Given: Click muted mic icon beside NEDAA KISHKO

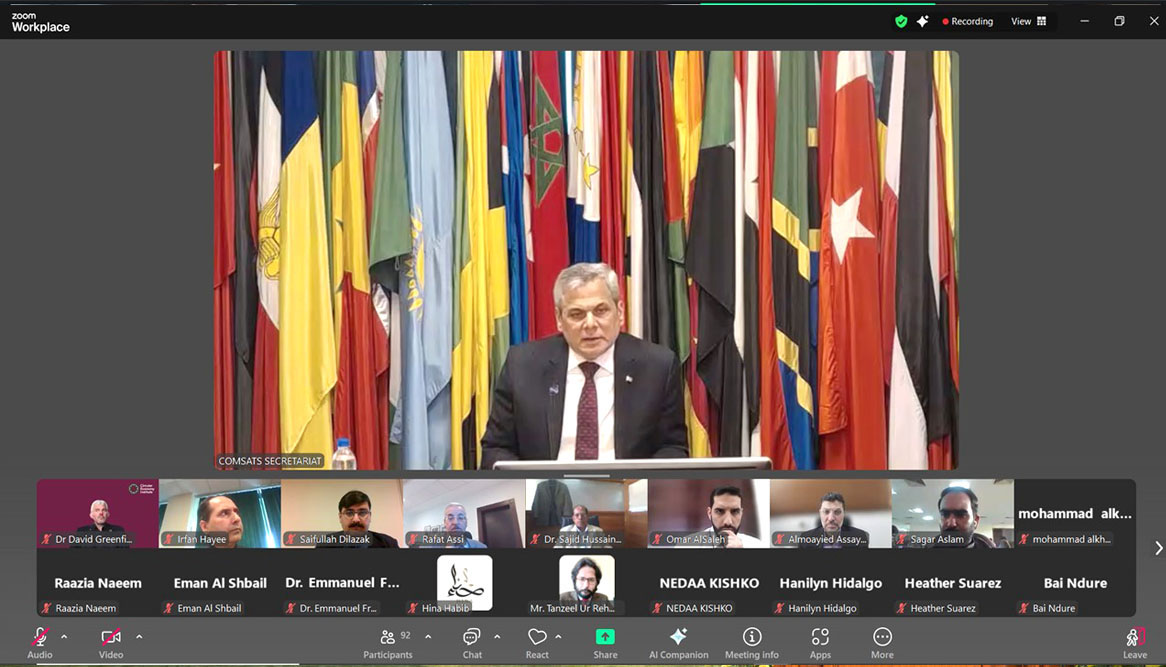Looking at the screenshot, I should [x=657, y=608].
